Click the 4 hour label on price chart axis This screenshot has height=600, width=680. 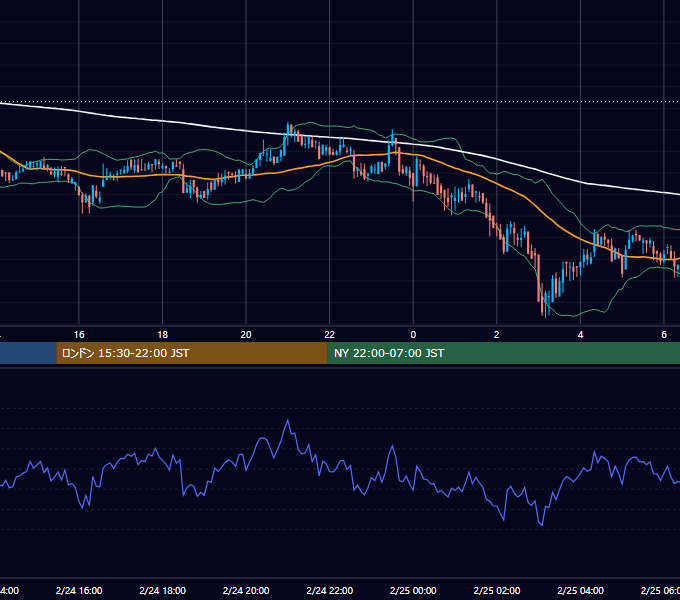click(x=580, y=334)
